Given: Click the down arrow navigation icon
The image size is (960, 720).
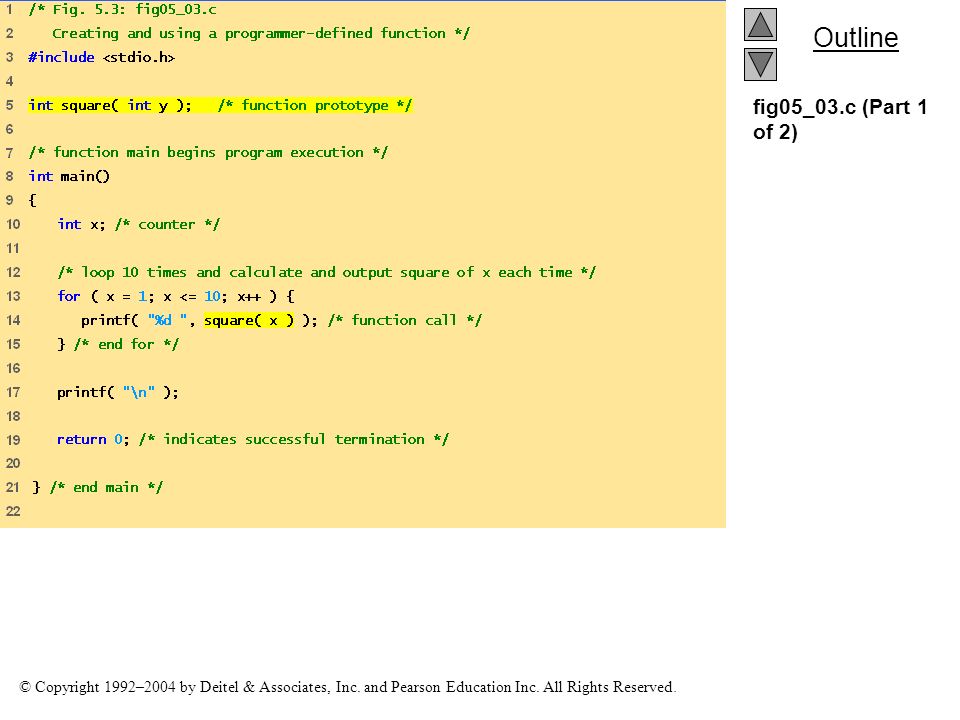Looking at the screenshot, I should point(760,64).
